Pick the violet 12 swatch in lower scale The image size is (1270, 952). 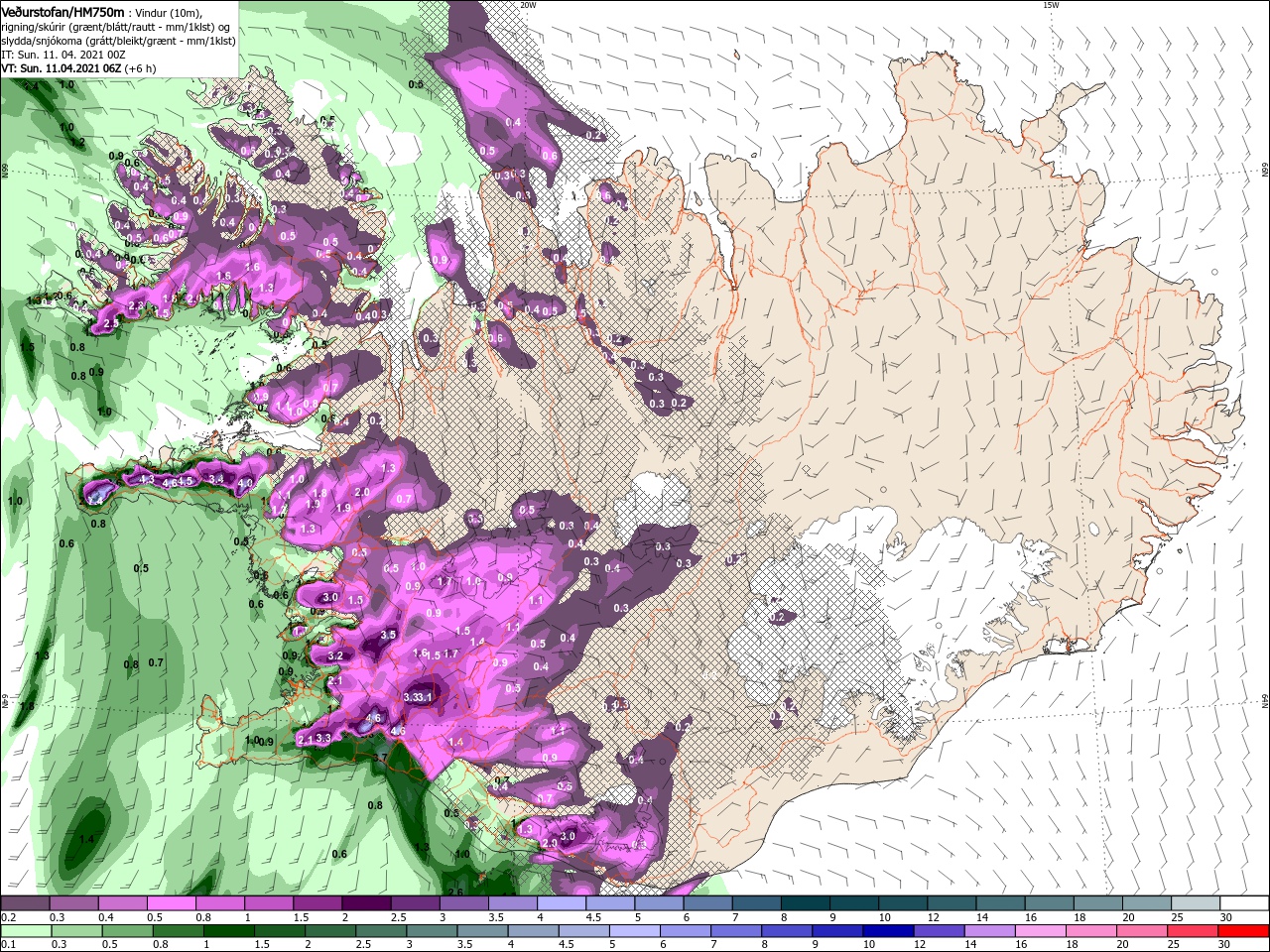coord(940,931)
